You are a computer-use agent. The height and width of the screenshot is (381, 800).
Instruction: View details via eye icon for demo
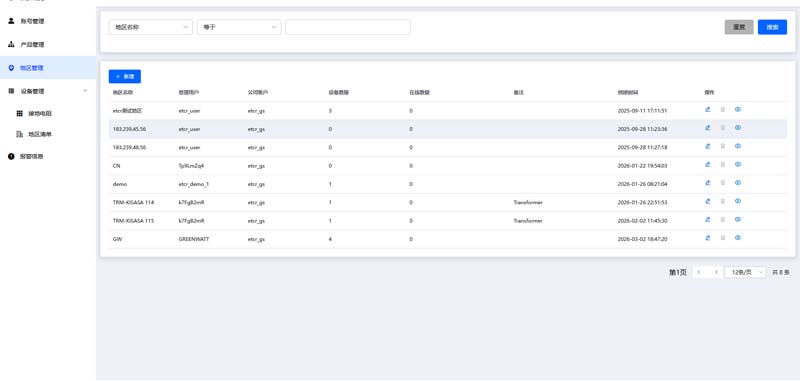pyautogui.click(x=738, y=183)
